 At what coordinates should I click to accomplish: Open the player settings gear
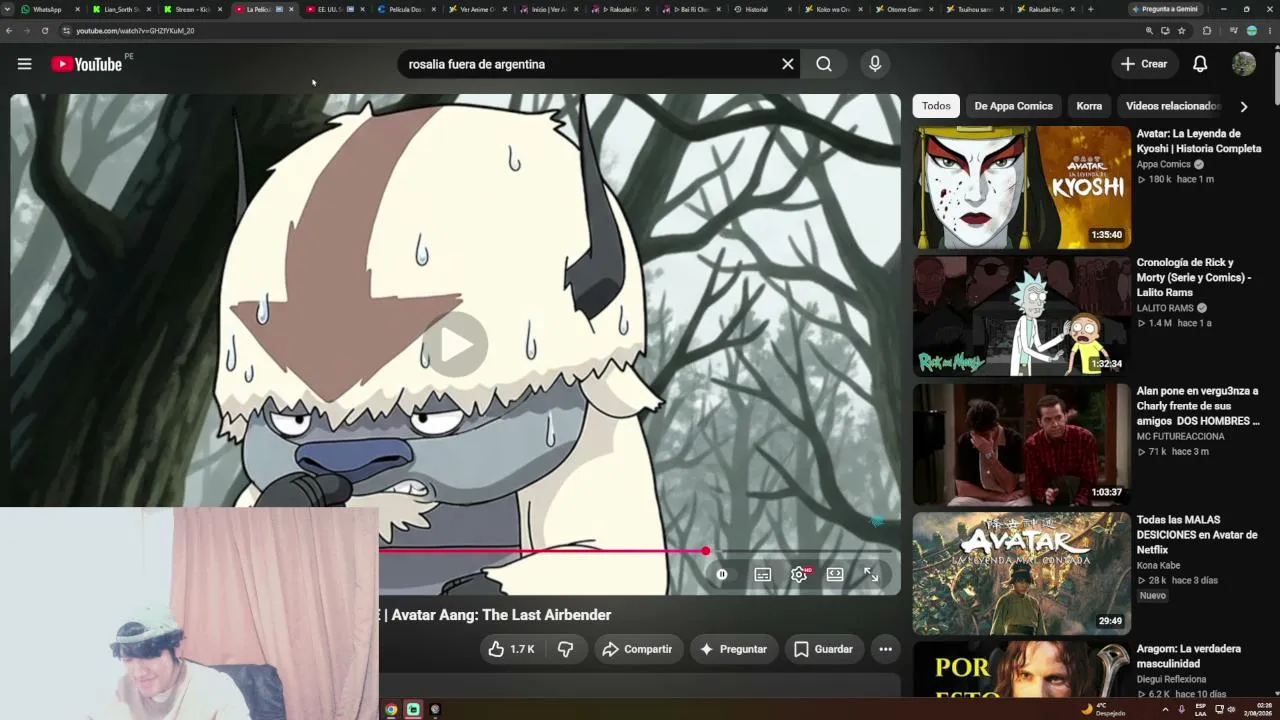(x=799, y=575)
